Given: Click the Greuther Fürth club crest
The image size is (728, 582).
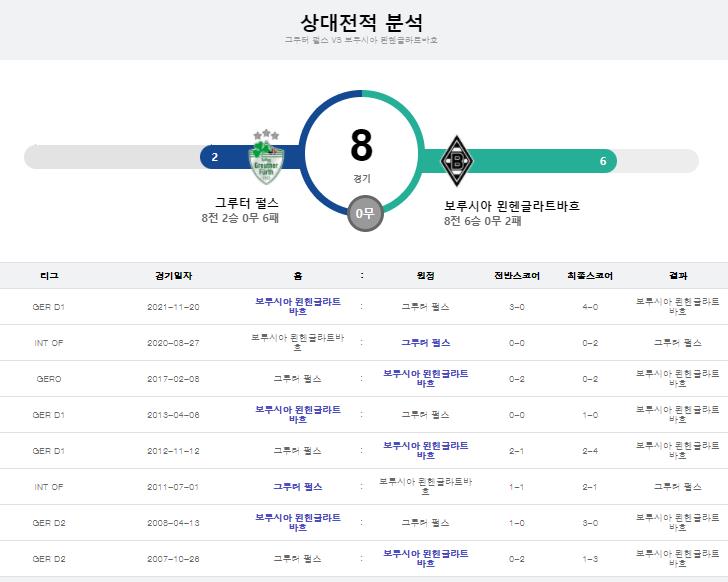Looking at the screenshot, I should coord(266,157).
